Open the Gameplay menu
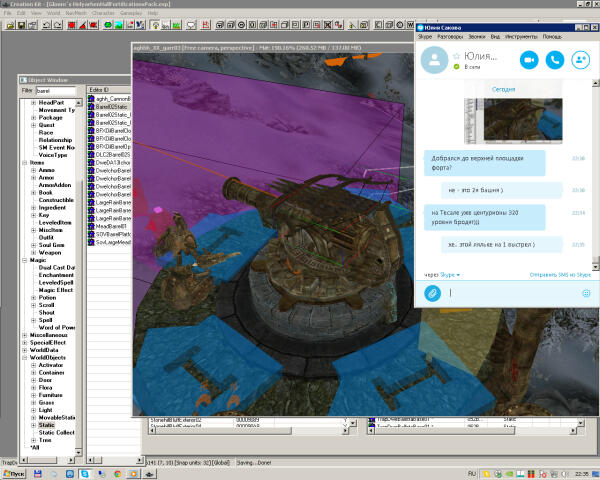600x480 pixels. 131,13
